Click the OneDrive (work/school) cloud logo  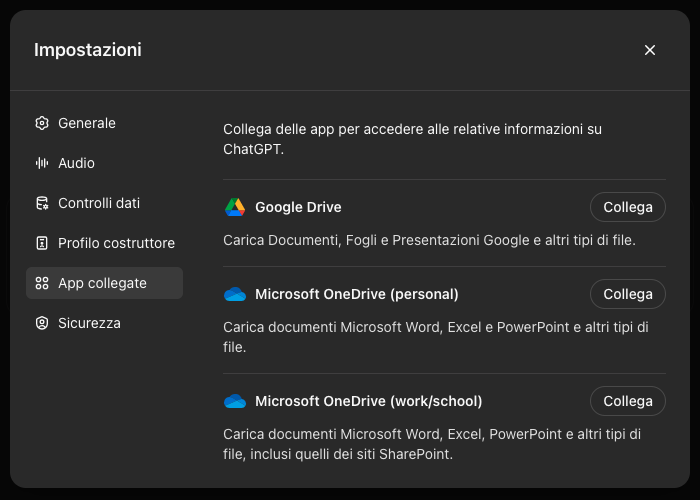(x=235, y=401)
